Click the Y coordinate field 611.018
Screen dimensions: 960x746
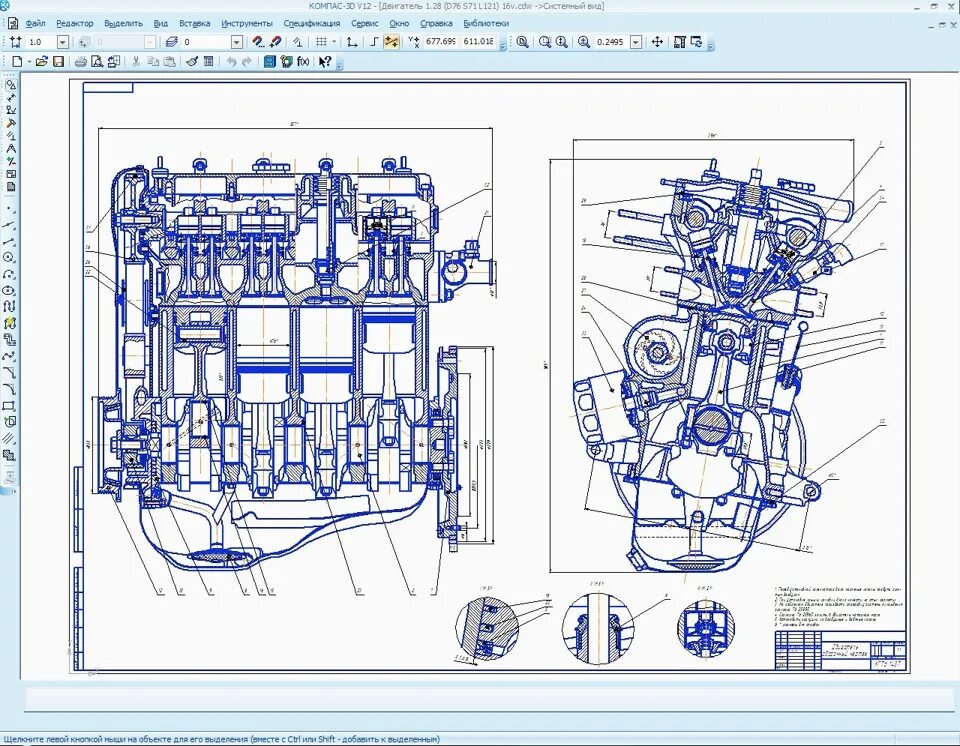pyautogui.click(x=479, y=42)
